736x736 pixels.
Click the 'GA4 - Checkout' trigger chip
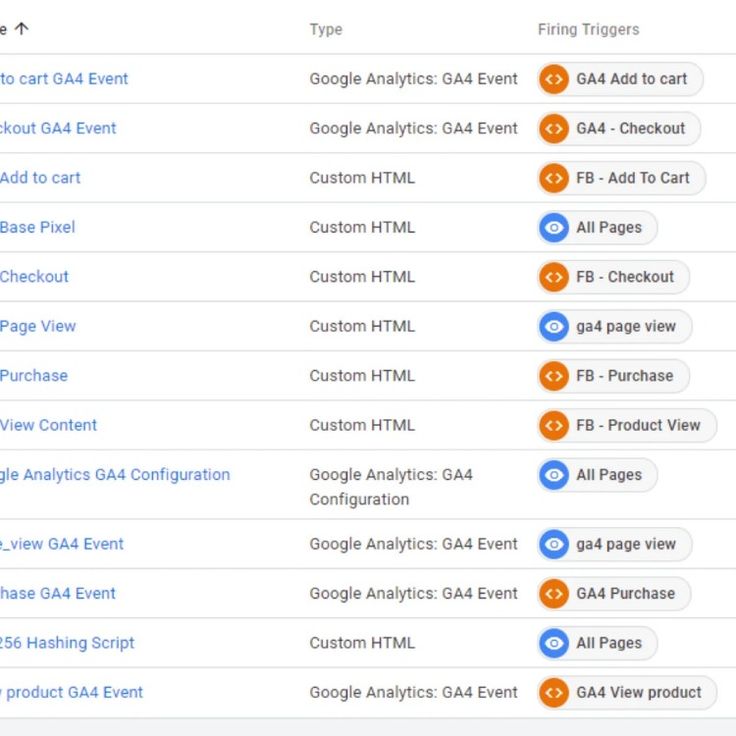pos(619,128)
